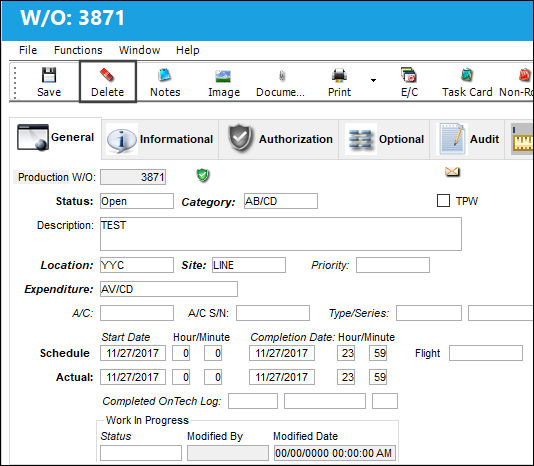The width and height of the screenshot is (534, 466).
Task: Click the toolbar drag handle dots
Action: (15, 82)
